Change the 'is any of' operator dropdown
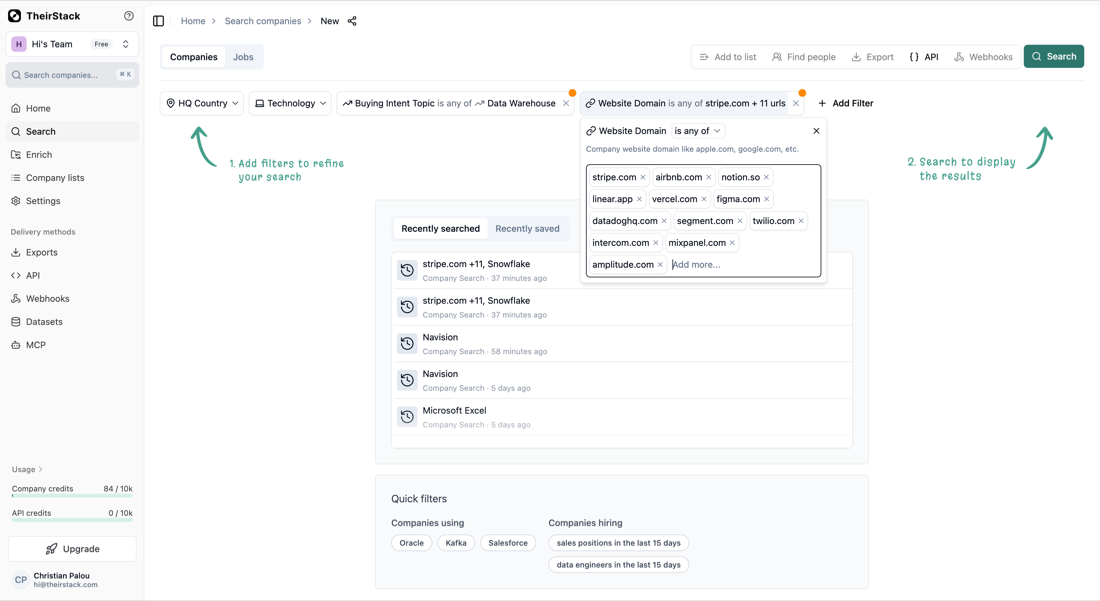 click(697, 131)
